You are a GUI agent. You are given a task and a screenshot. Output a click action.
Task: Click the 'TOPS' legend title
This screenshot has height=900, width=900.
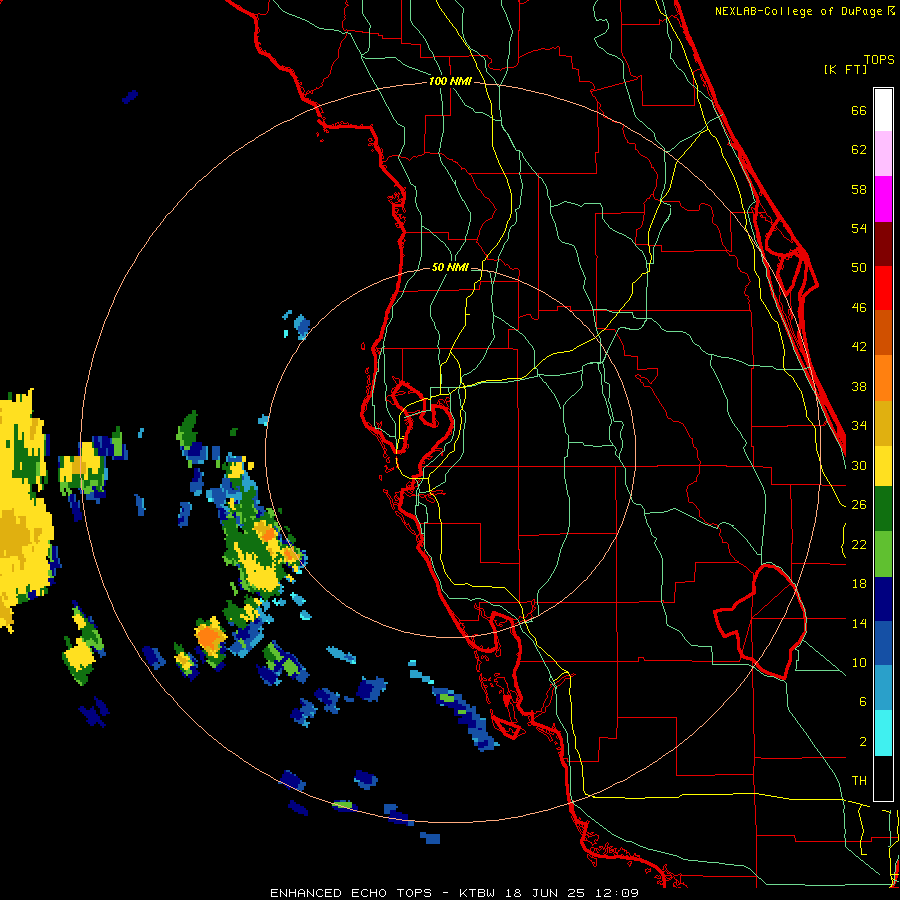[879, 59]
